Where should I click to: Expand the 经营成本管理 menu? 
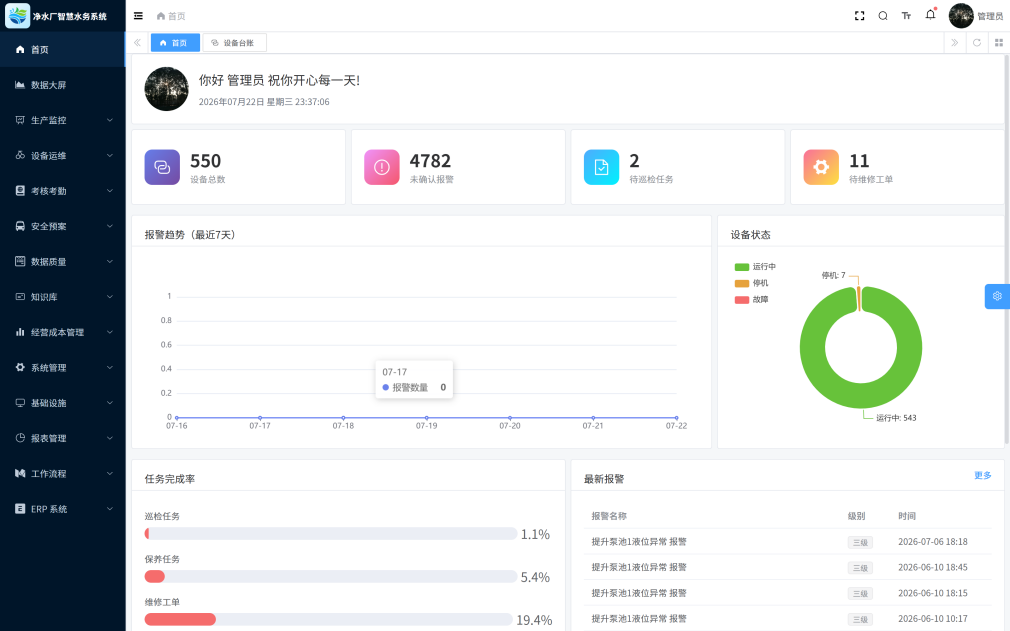click(x=62, y=332)
